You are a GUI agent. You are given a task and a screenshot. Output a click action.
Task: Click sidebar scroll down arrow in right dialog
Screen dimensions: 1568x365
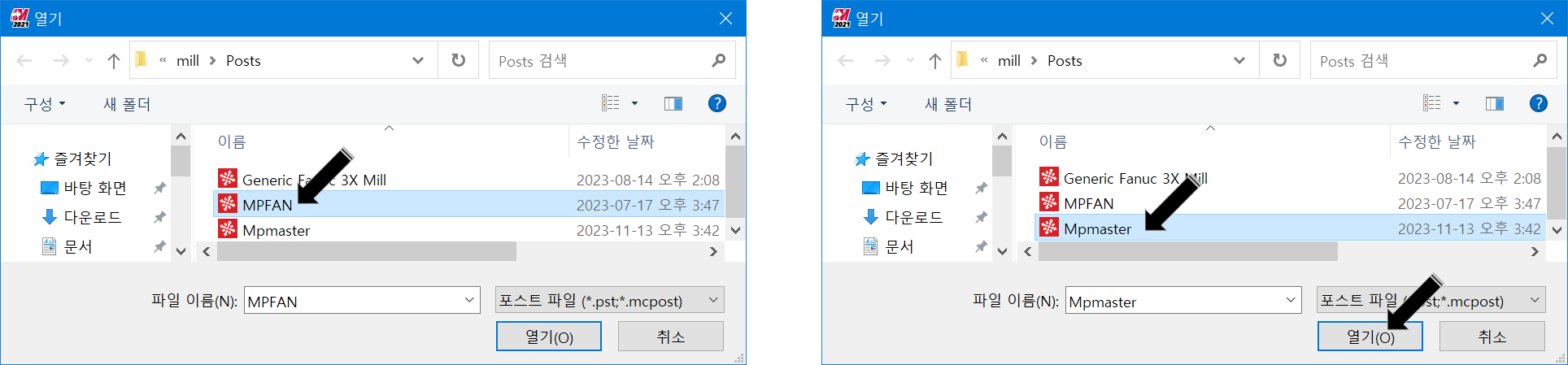pyautogui.click(x=1002, y=251)
